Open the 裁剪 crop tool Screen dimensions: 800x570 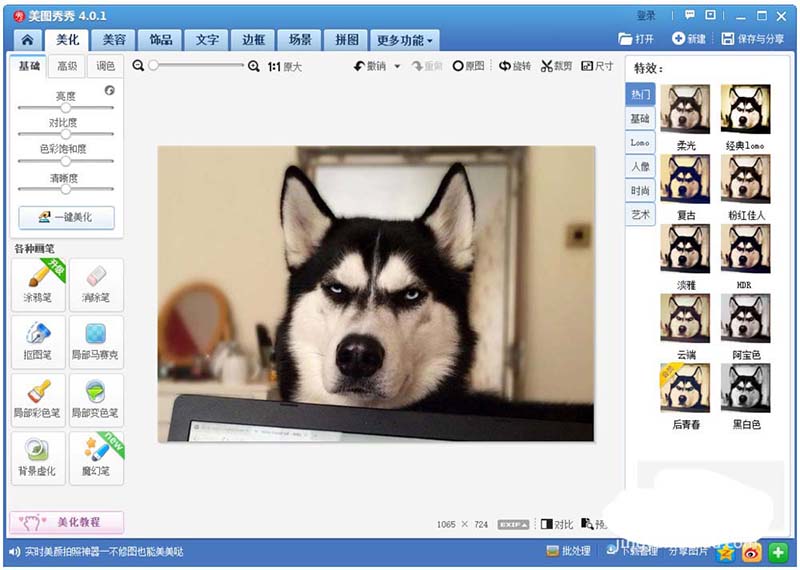click(556, 66)
